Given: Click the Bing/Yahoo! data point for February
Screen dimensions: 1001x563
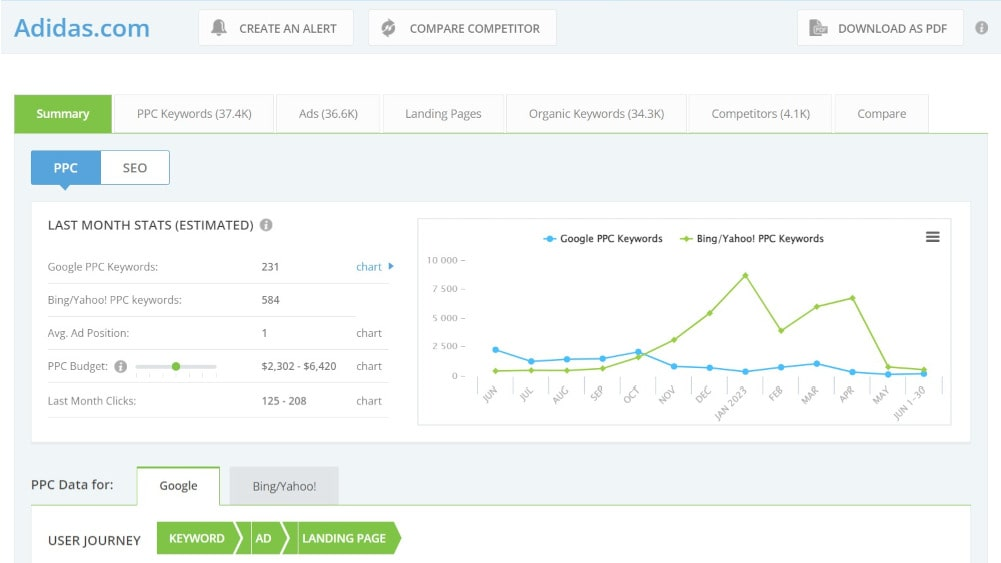Looking at the screenshot, I should [781, 331].
